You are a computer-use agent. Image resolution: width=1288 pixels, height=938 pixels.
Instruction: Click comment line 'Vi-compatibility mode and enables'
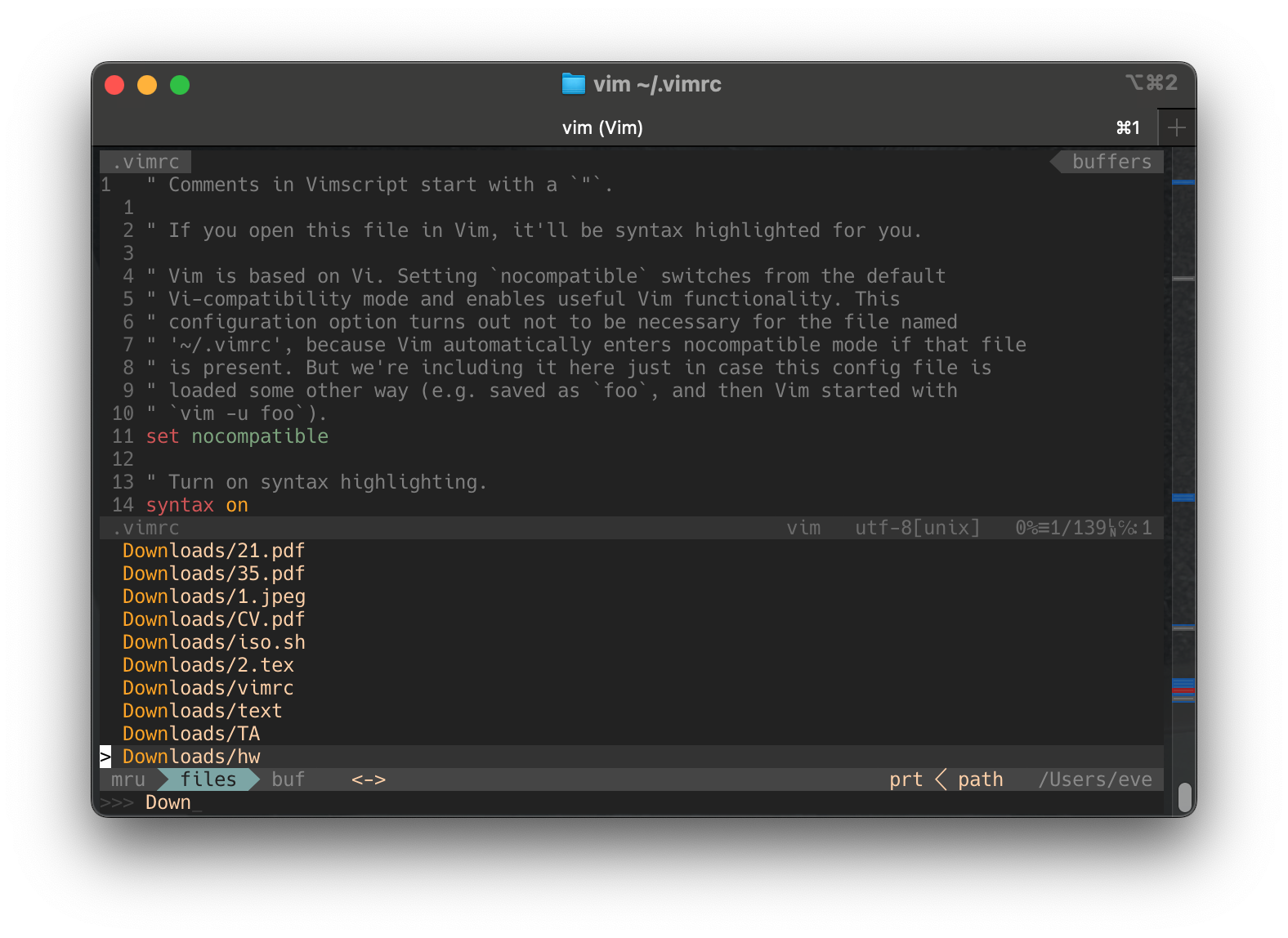tap(523, 299)
